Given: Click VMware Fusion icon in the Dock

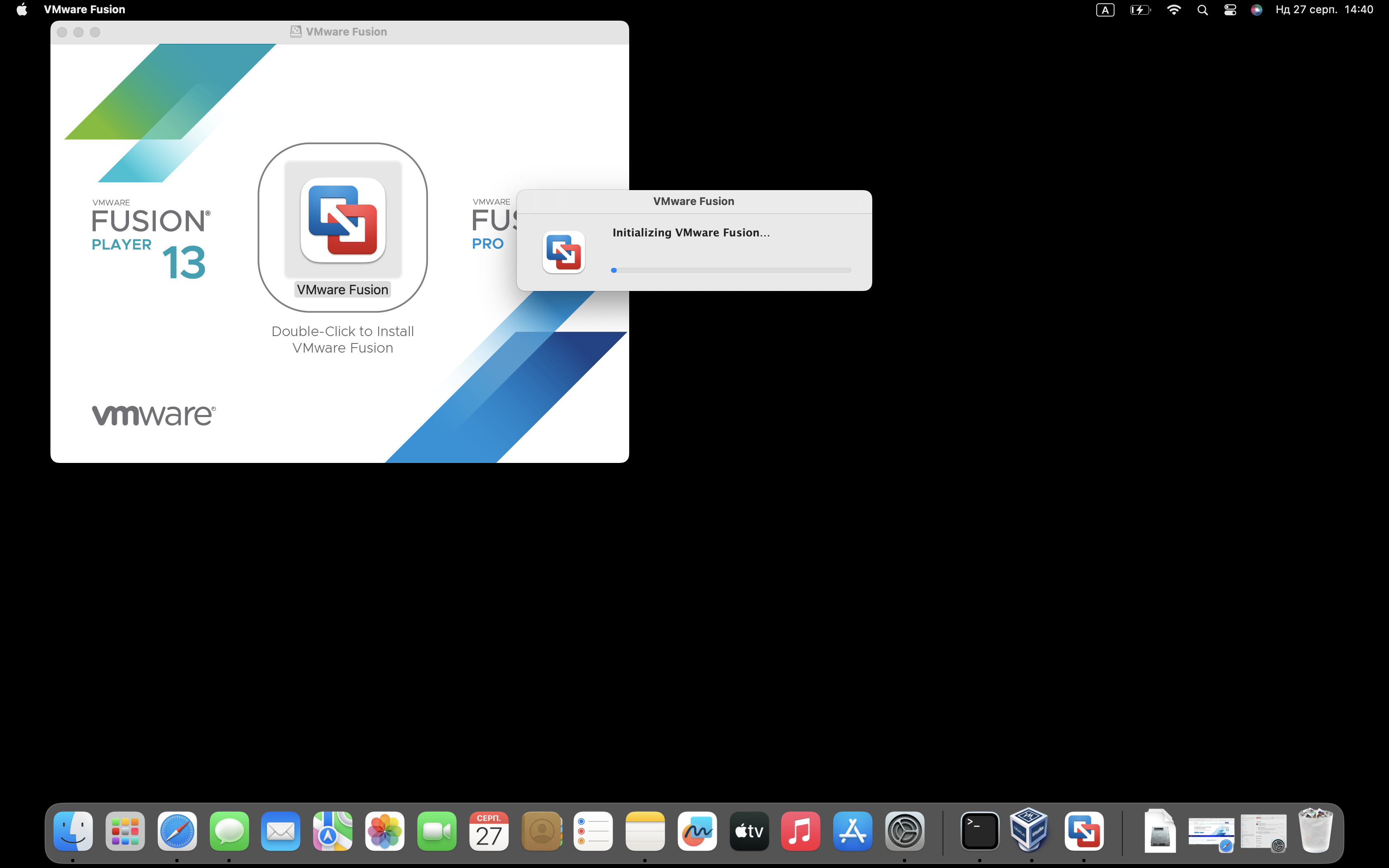Looking at the screenshot, I should pos(1084,831).
